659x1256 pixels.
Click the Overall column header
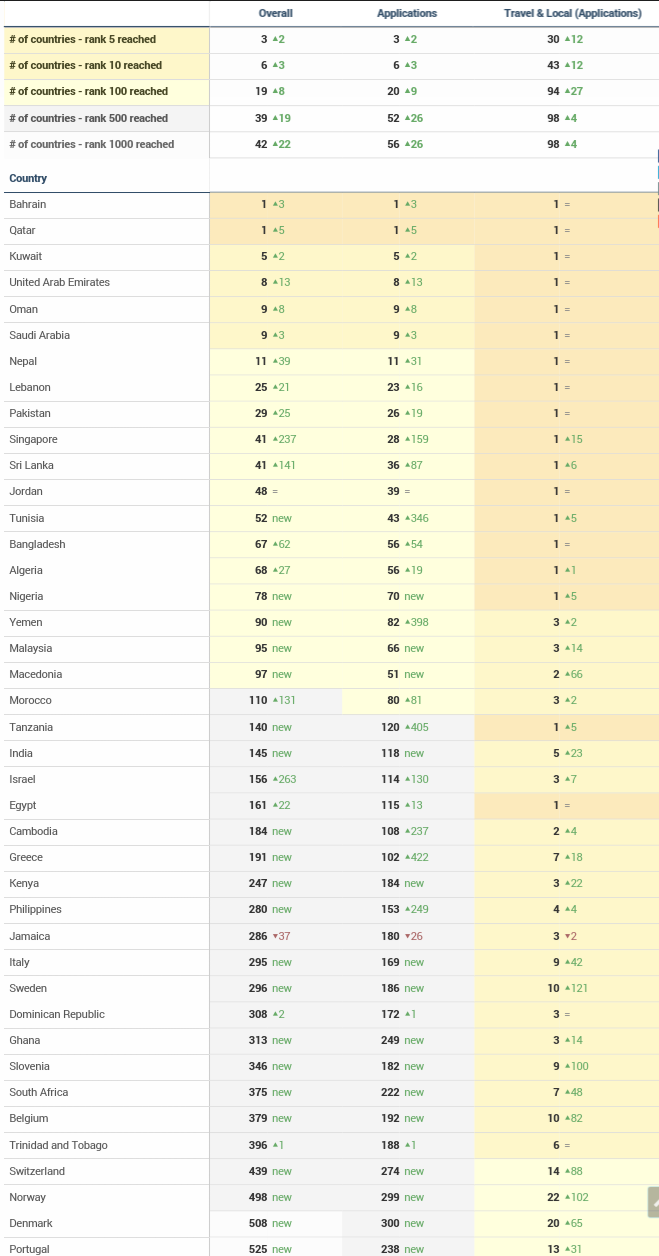tap(275, 14)
